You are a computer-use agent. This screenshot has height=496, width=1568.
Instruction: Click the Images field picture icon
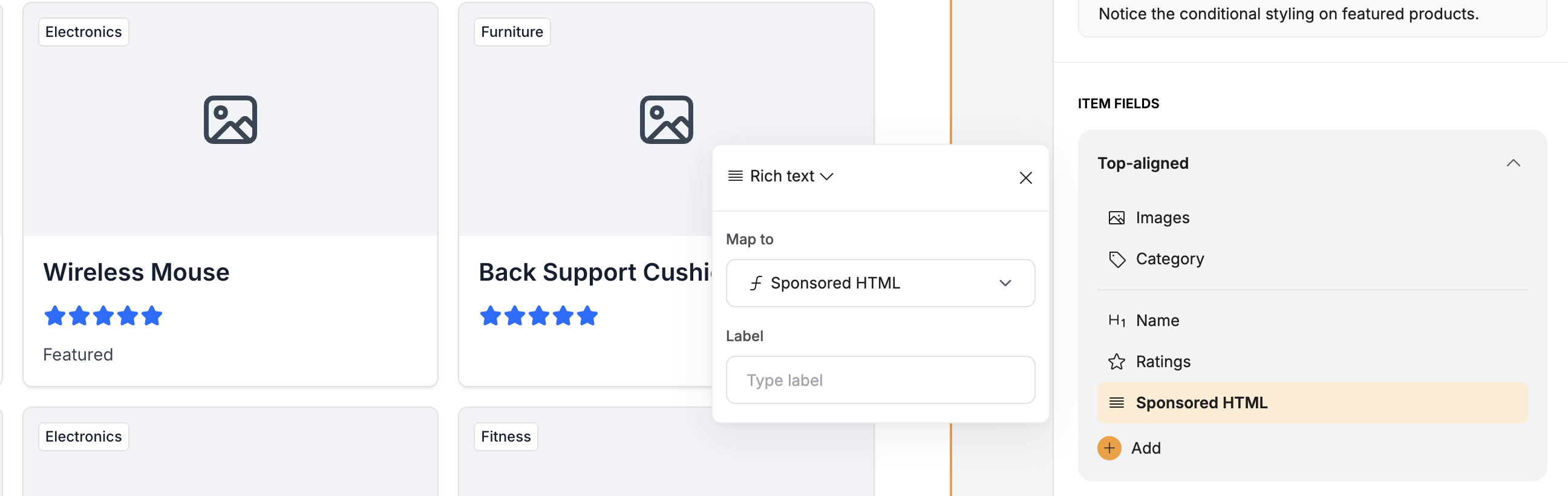[x=1116, y=218]
